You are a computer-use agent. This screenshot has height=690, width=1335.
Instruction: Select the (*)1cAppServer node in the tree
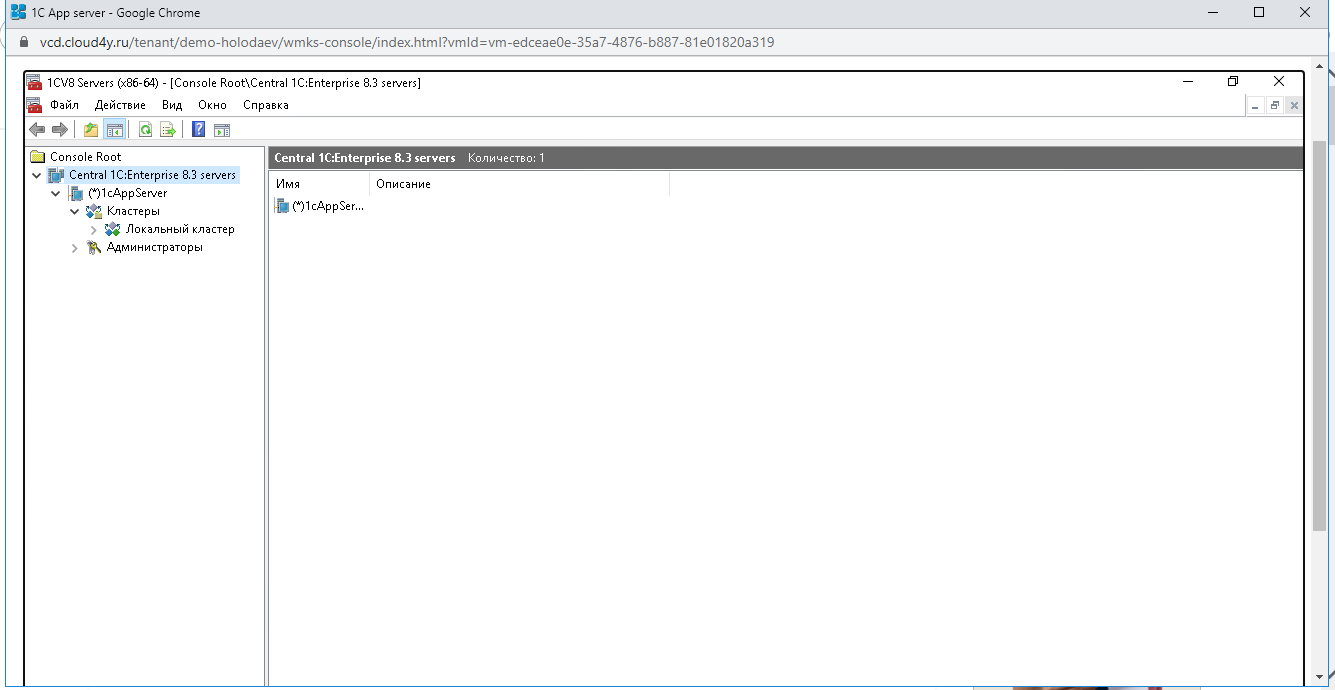tap(127, 193)
